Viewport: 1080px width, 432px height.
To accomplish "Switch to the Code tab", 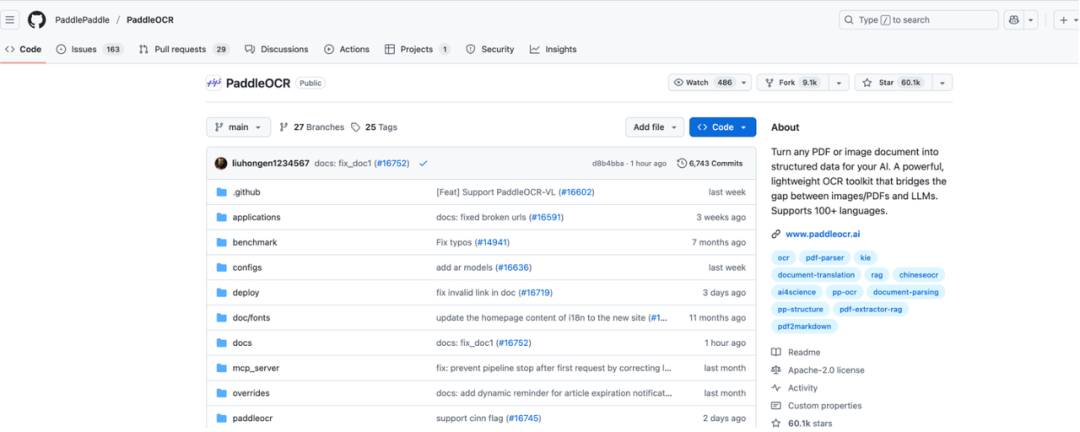I will click(x=23, y=50).
